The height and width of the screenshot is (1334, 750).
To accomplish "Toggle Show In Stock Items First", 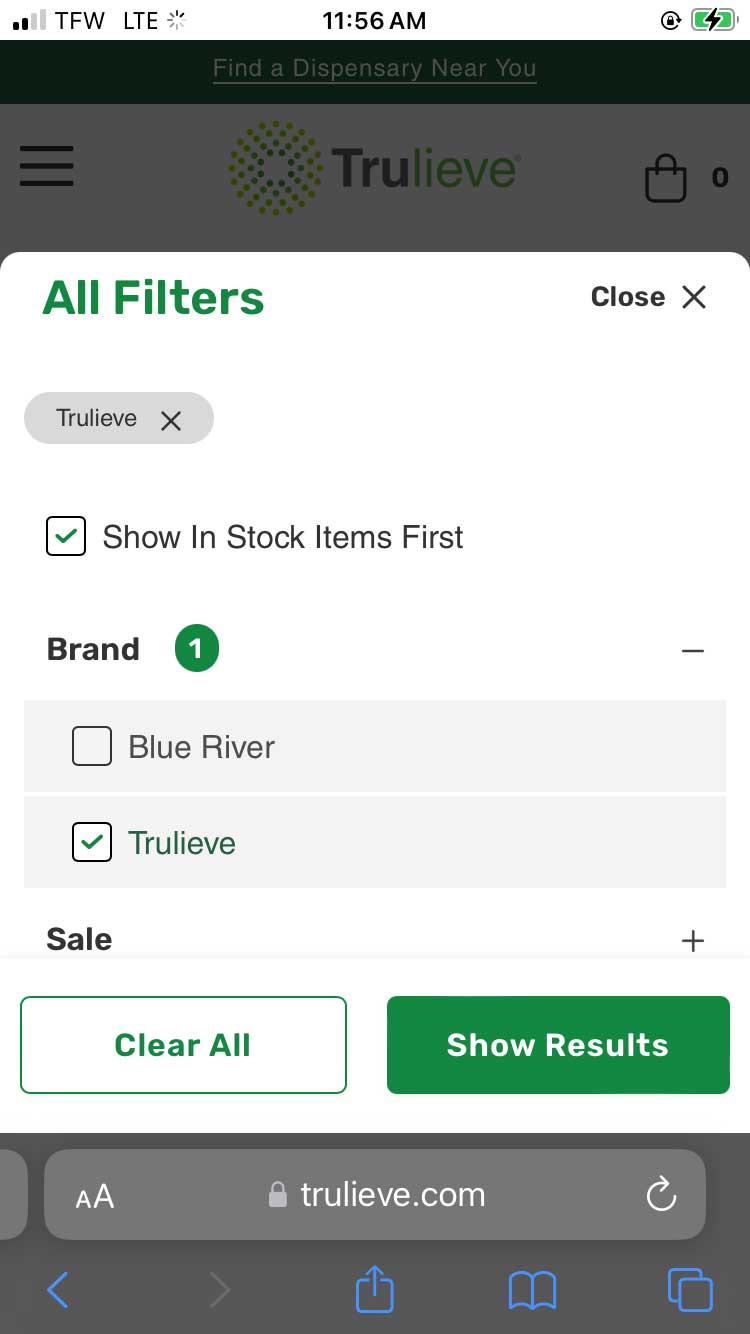I will coord(66,537).
